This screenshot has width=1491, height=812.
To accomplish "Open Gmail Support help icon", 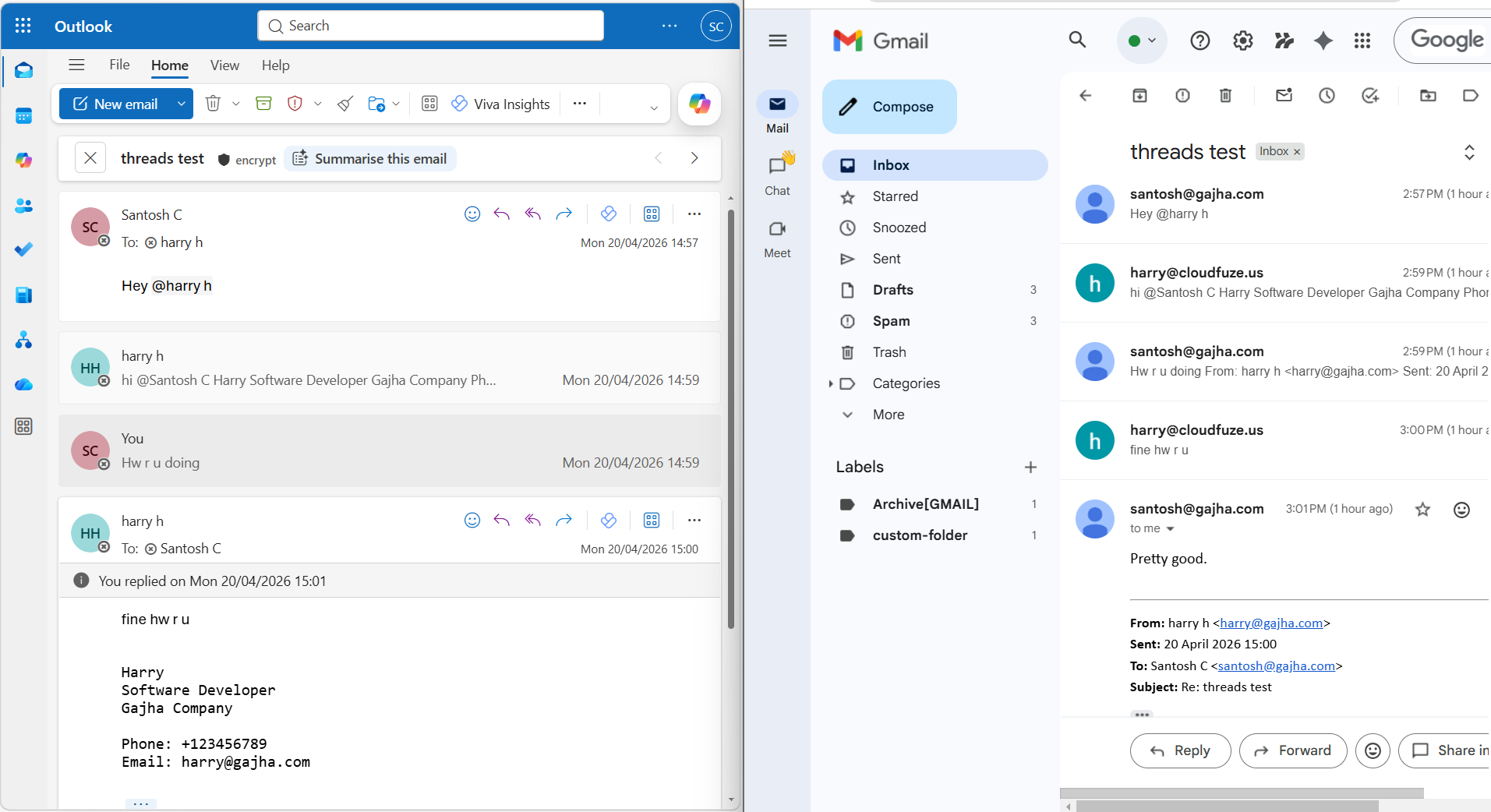I will click(x=1200, y=41).
